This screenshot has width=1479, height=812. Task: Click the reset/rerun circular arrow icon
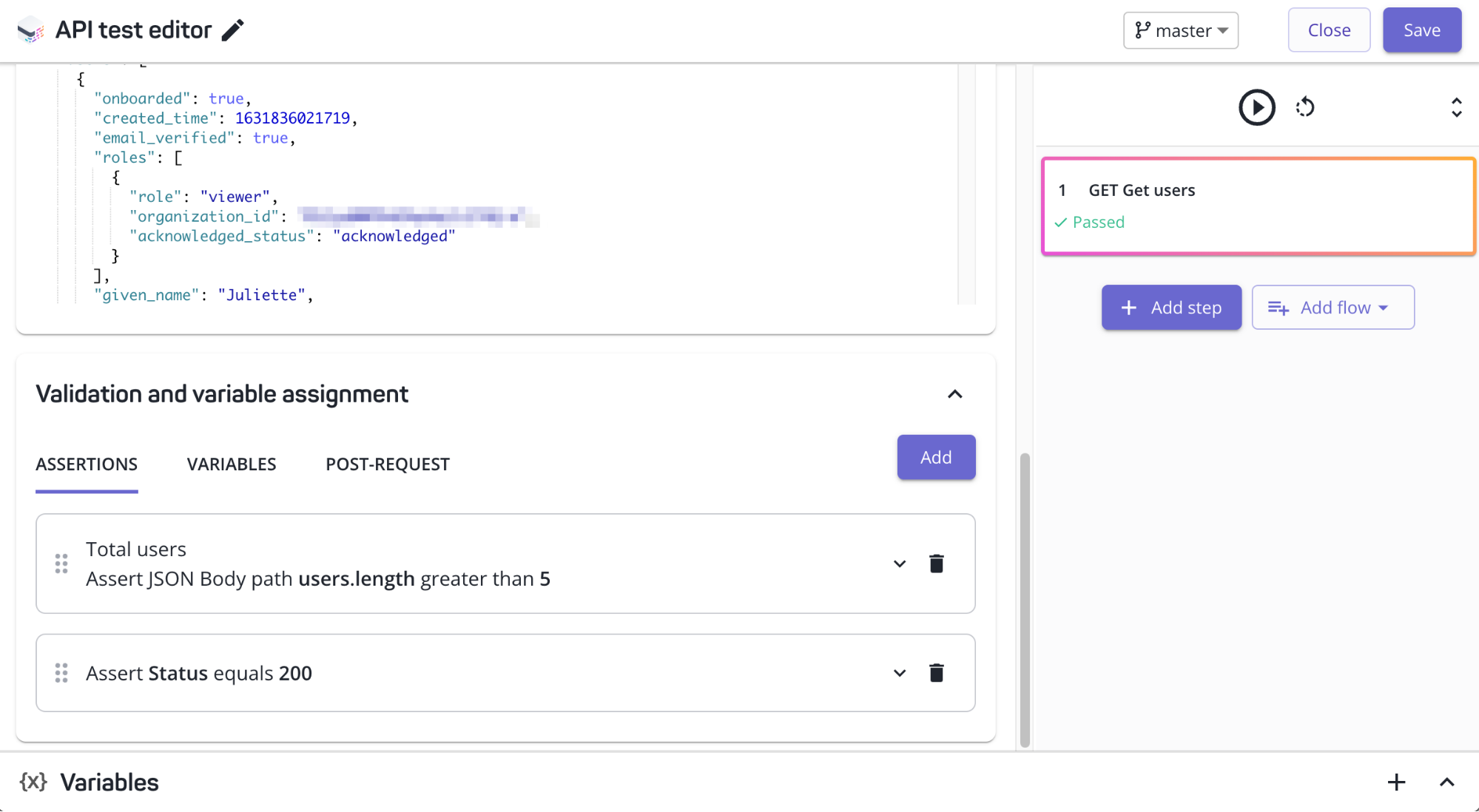click(1305, 107)
